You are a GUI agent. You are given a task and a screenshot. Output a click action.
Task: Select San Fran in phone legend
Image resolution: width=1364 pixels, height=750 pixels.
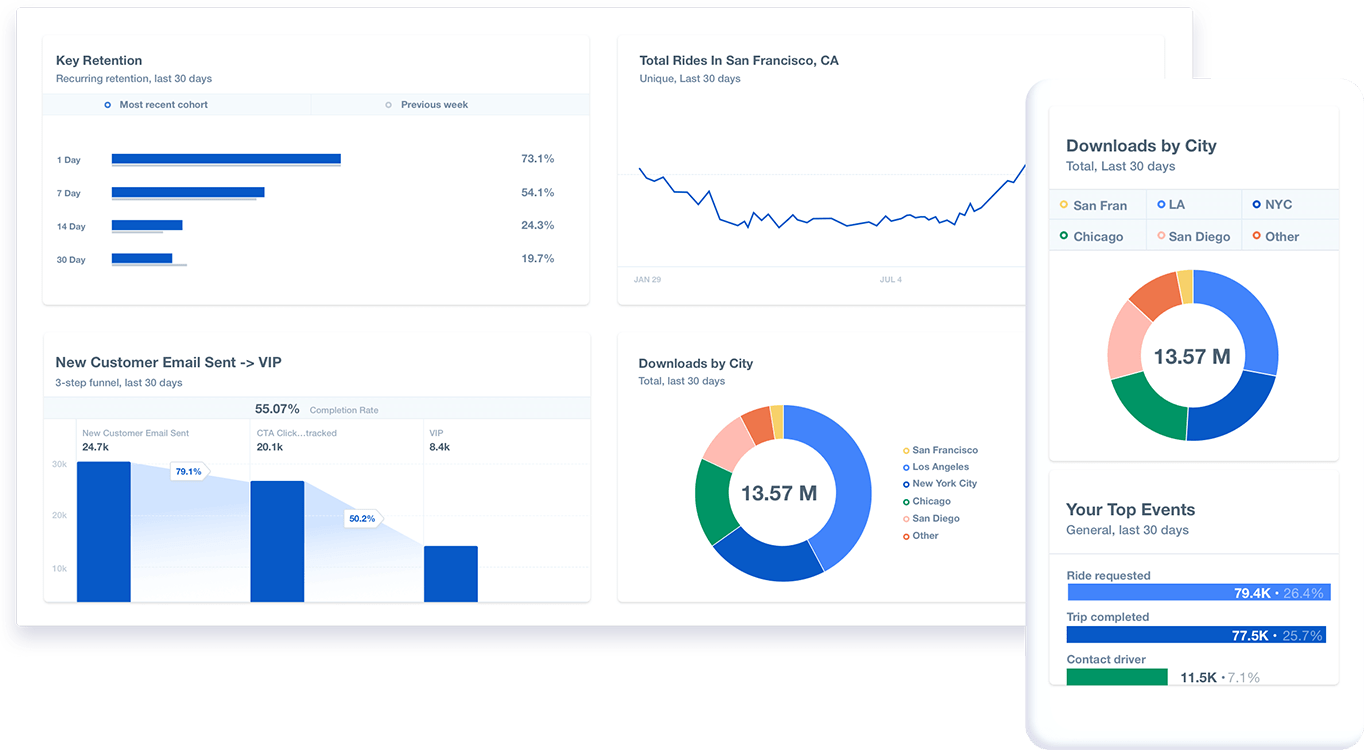pos(1093,205)
